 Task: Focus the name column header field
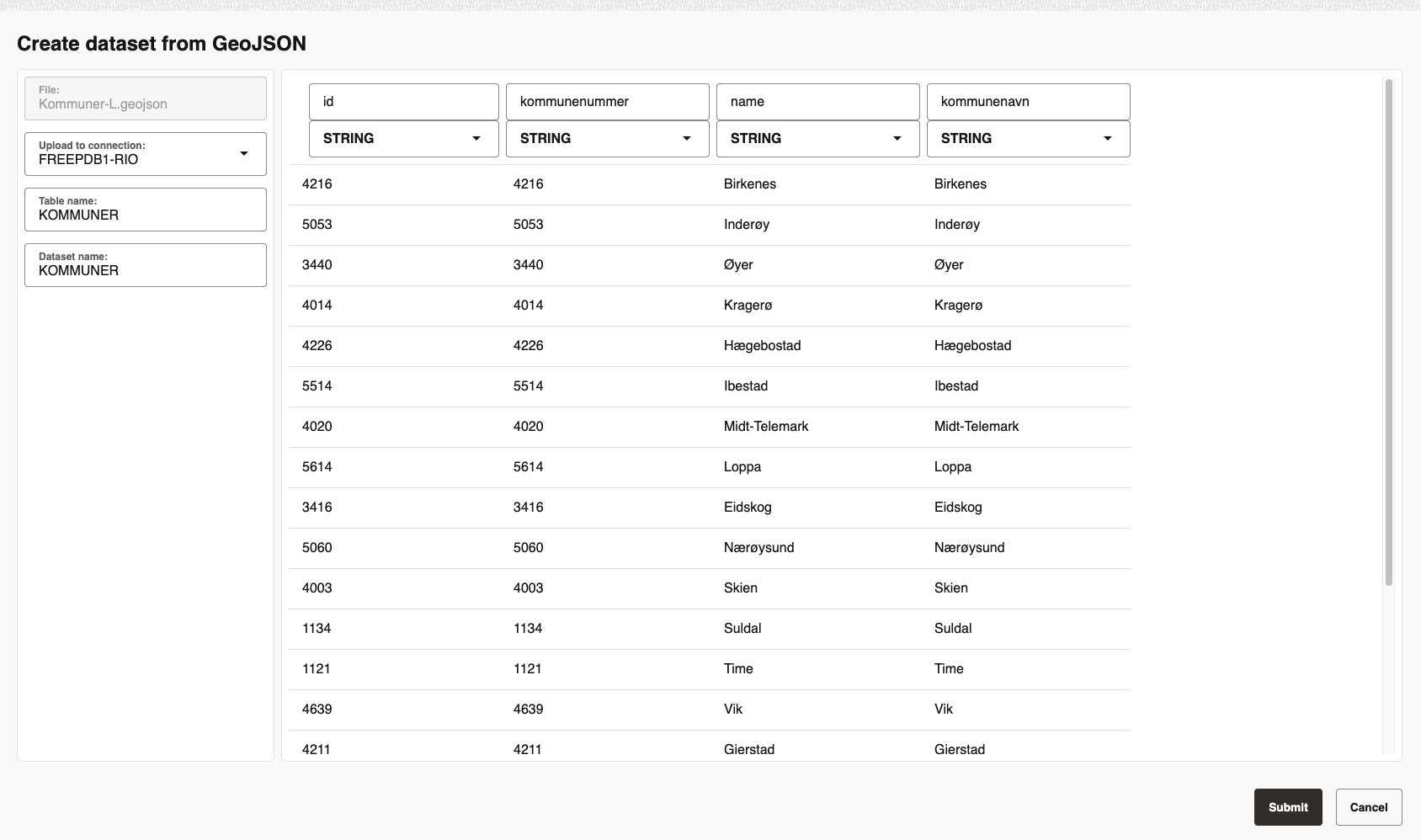click(x=817, y=102)
